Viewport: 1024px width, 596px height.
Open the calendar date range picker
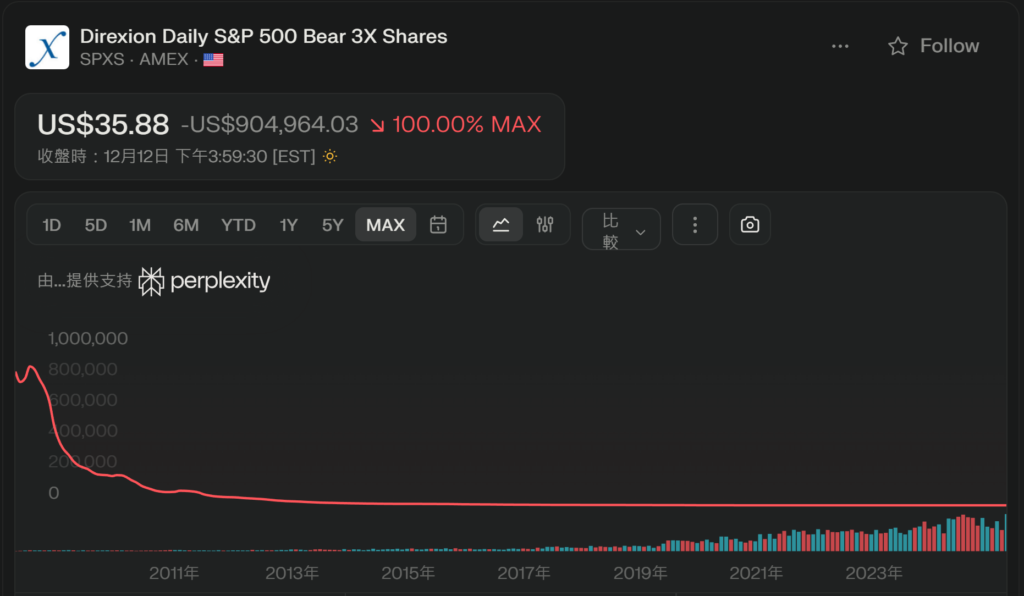(438, 225)
